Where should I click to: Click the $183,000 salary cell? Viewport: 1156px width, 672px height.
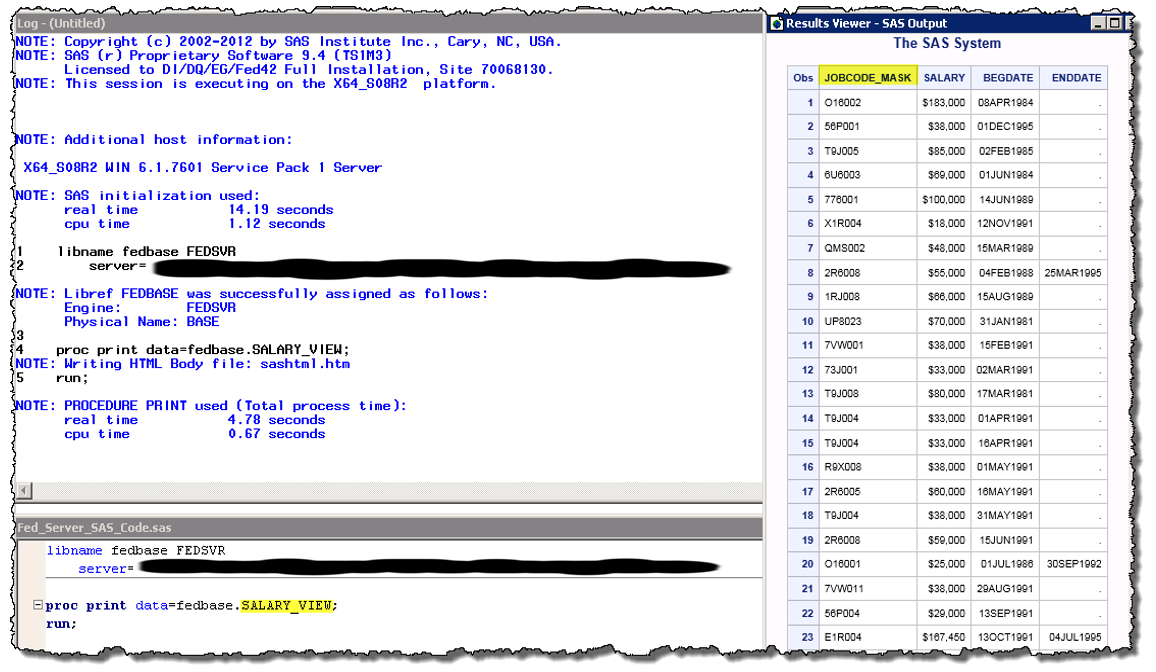(x=943, y=102)
